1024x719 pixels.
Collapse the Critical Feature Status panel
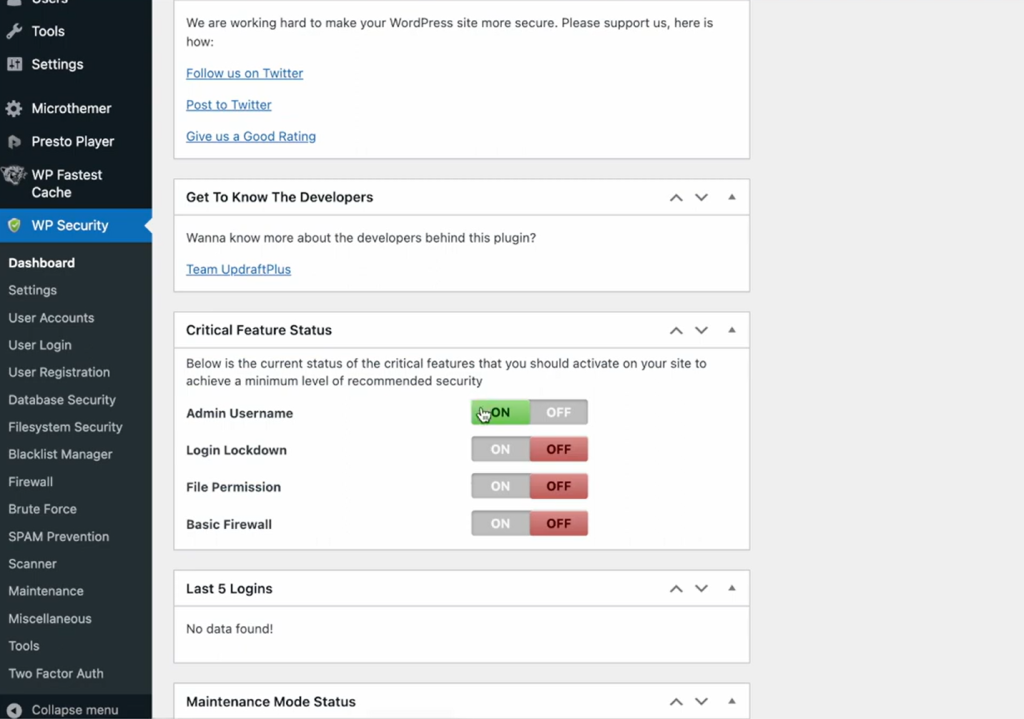coord(732,330)
